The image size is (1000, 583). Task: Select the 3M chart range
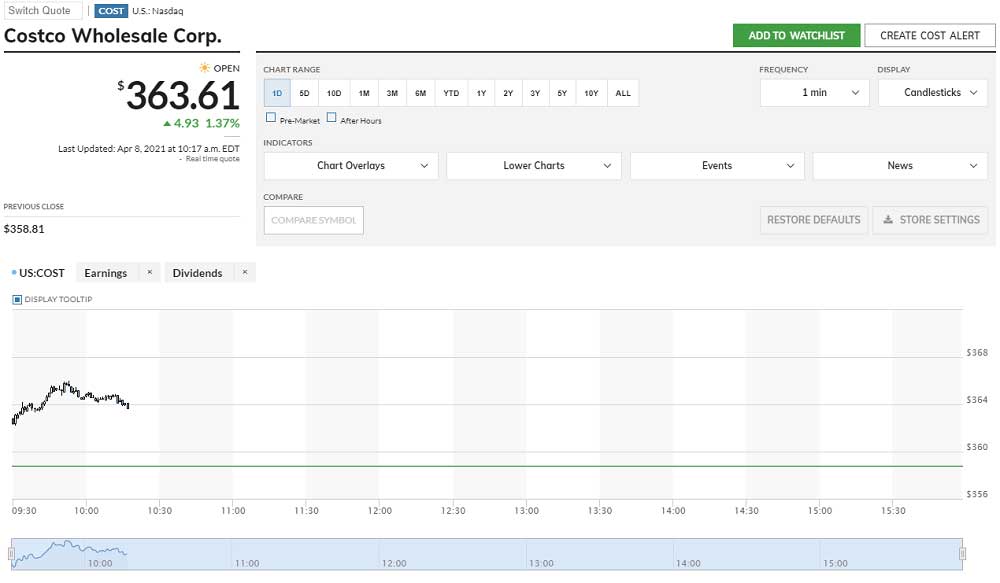[392, 93]
